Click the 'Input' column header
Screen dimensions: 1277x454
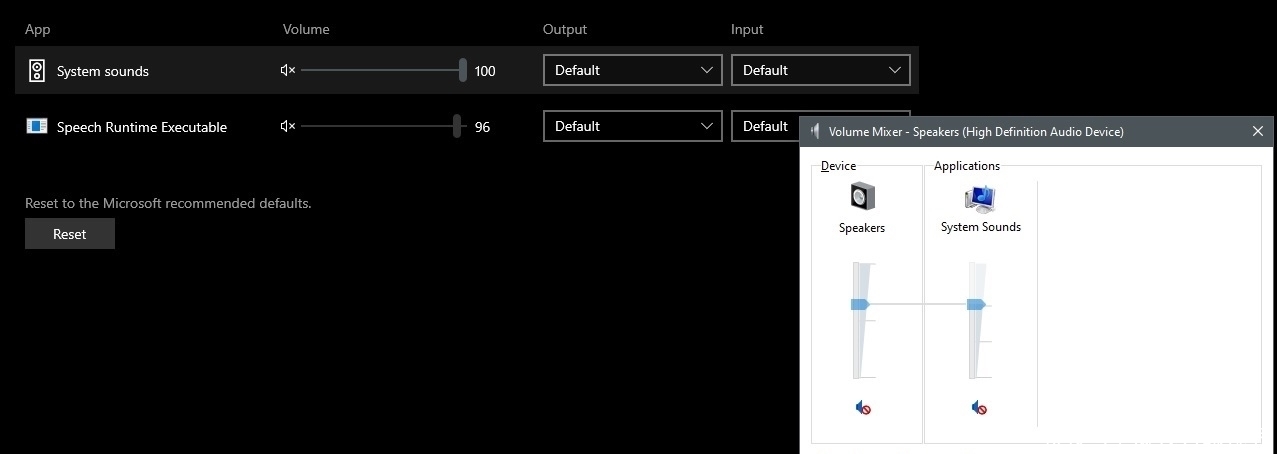[x=748, y=29]
